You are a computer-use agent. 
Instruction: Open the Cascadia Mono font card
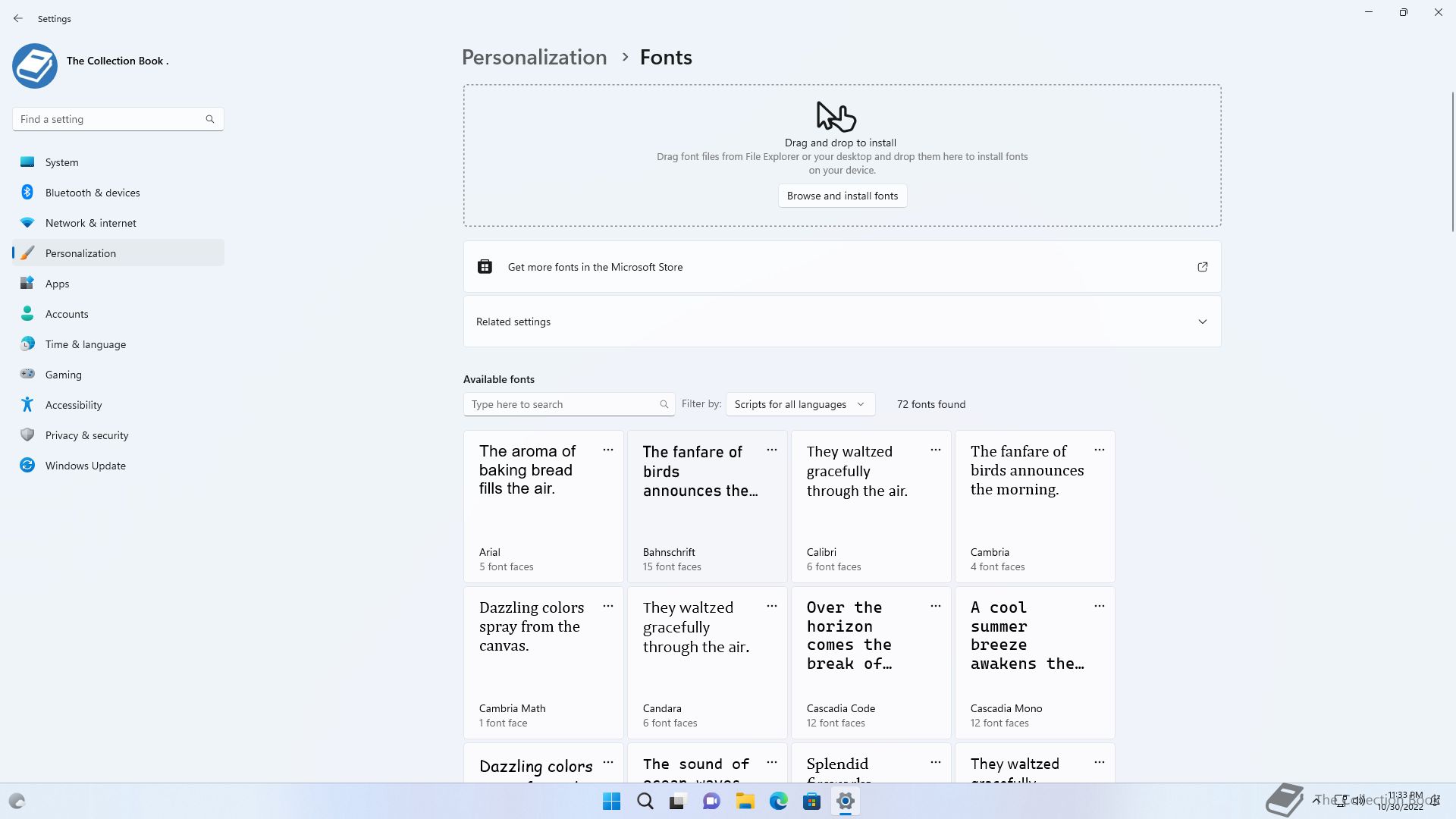[1035, 663]
